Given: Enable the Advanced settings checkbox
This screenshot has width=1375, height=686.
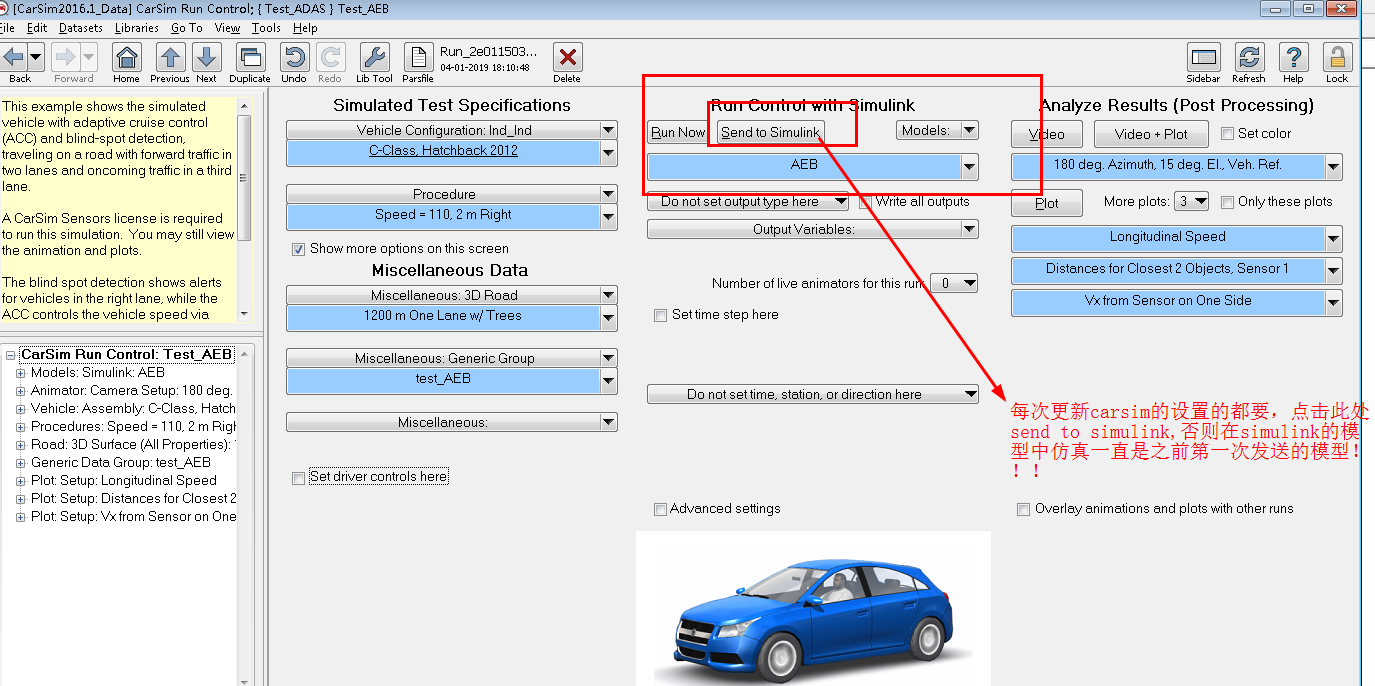Looking at the screenshot, I should pyautogui.click(x=660, y=509).
